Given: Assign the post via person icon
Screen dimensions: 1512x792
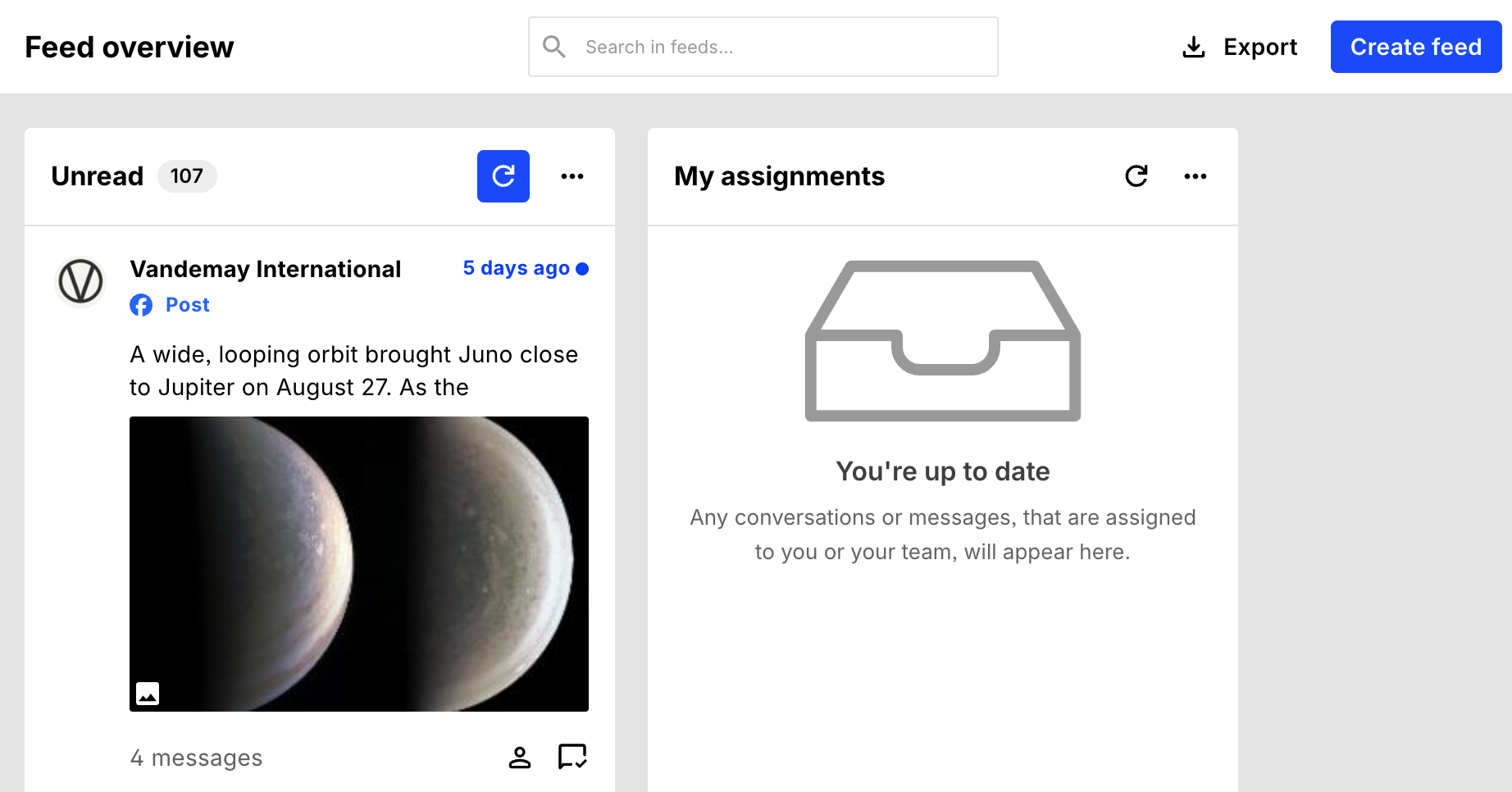Looking at the screenshot, I should [x=520, y=758].
